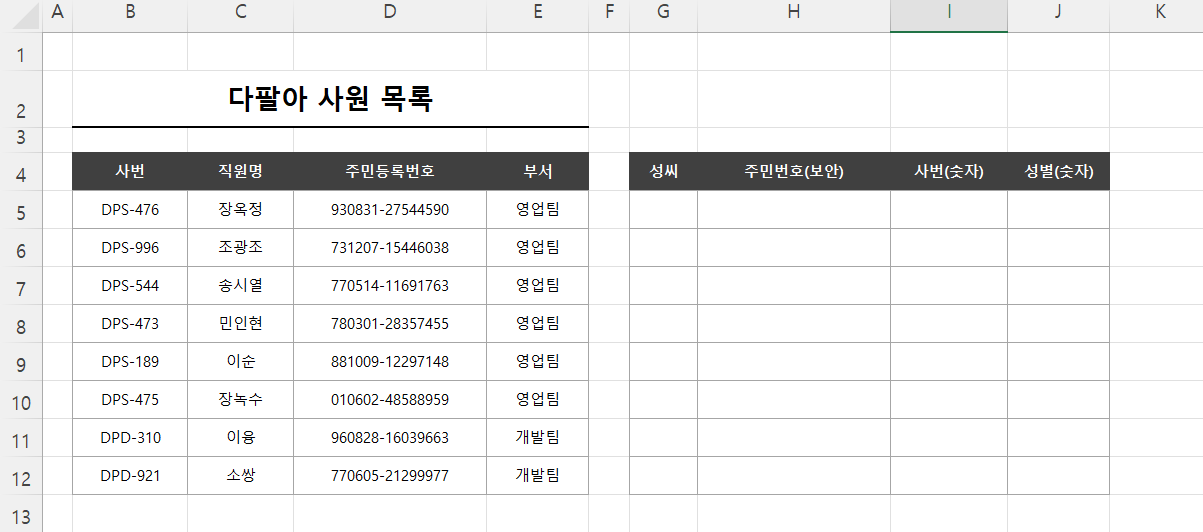Image resolution: width=1203 pixels, height=532 pixels.
Task: Select cell containing DPS-189
Action: (130, 362)
